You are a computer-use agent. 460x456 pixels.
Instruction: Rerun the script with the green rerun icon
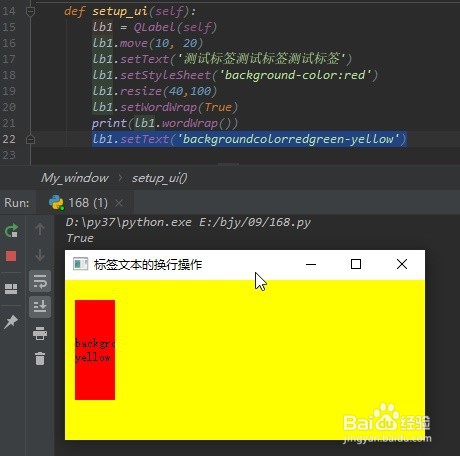pyautogui.click(x=11, y=231)
